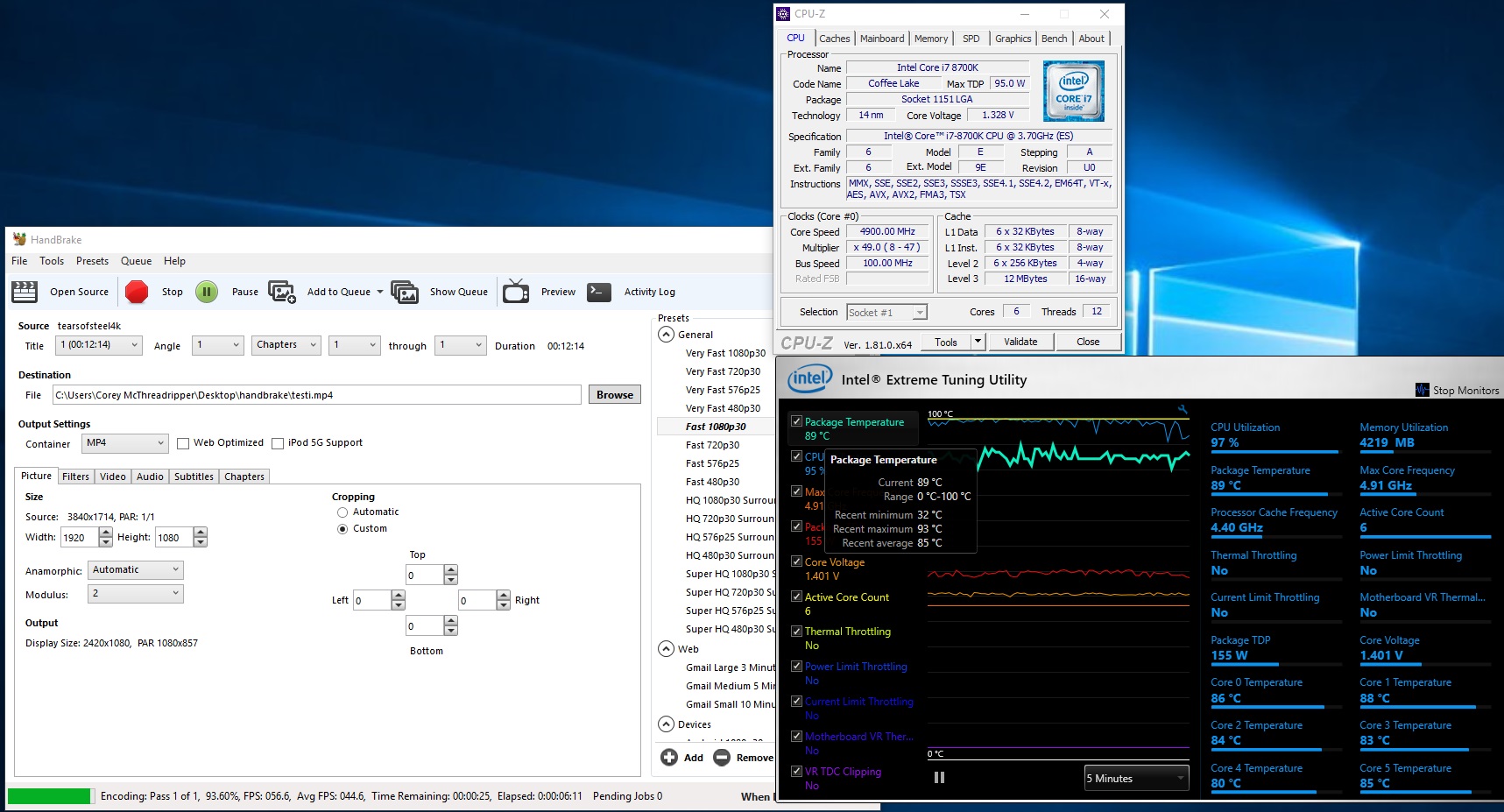The height and width of the screenshot is (812, 1504).
Task: Click the graph wrench settings icon in XTU
Action: click(x=1183, y=409)
